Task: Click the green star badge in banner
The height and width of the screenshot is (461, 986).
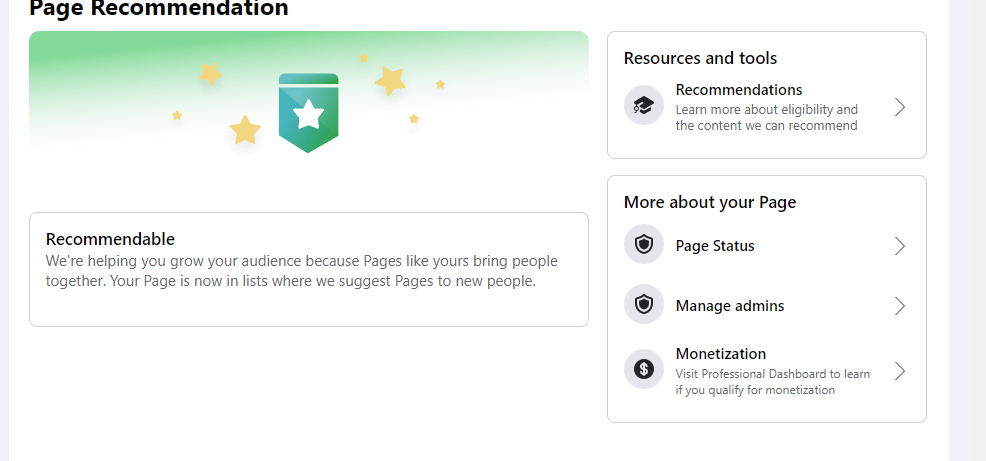Action: tap(308, 113)
